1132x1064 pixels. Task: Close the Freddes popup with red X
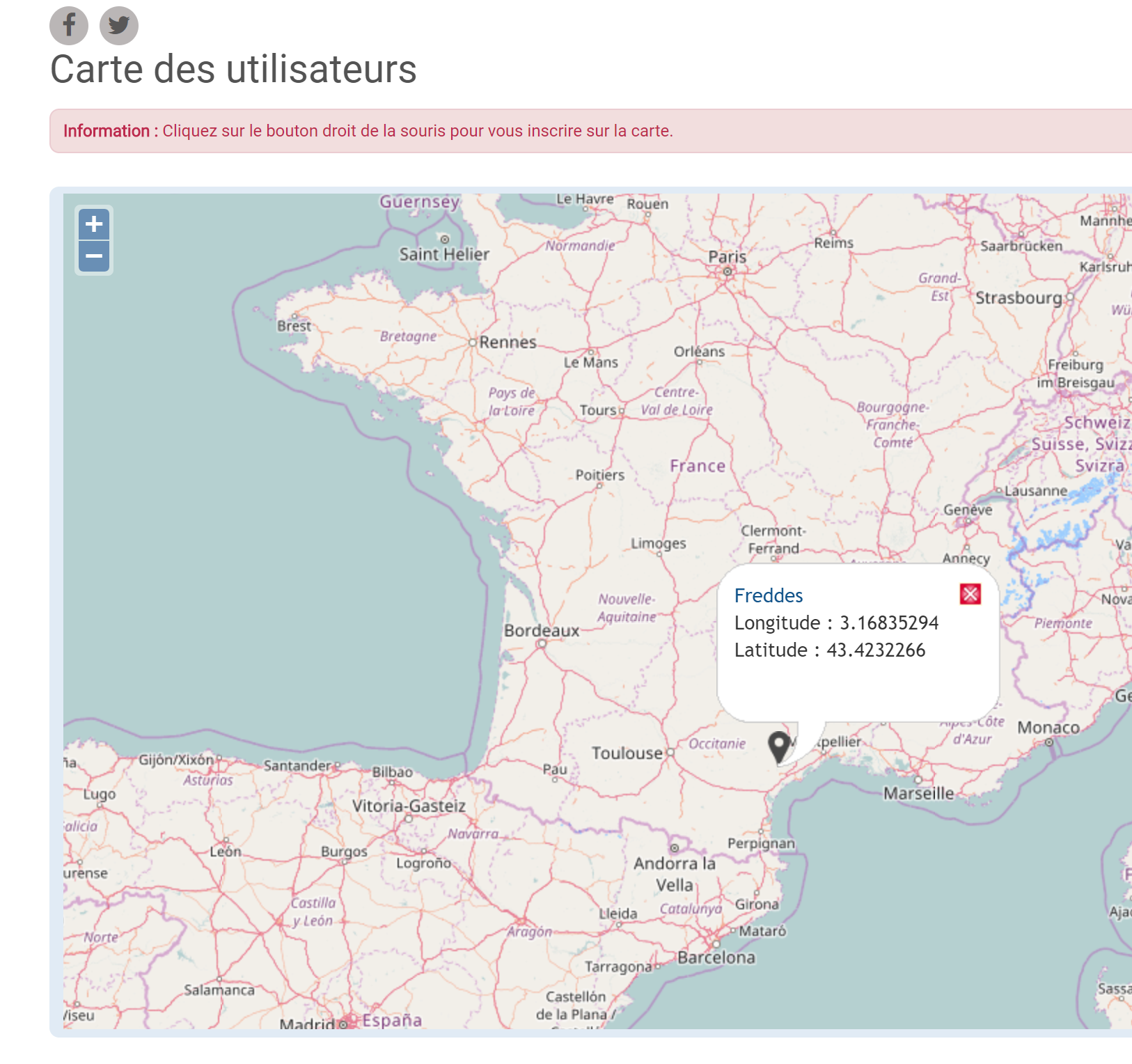point(970,594)
